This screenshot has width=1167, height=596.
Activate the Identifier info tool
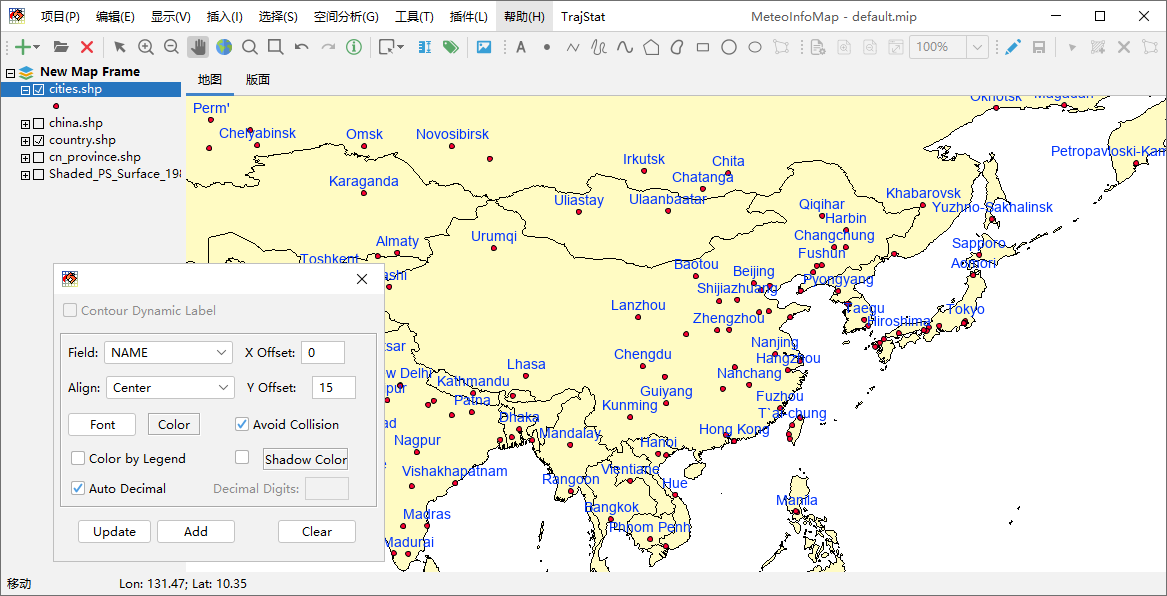[354, 47]
